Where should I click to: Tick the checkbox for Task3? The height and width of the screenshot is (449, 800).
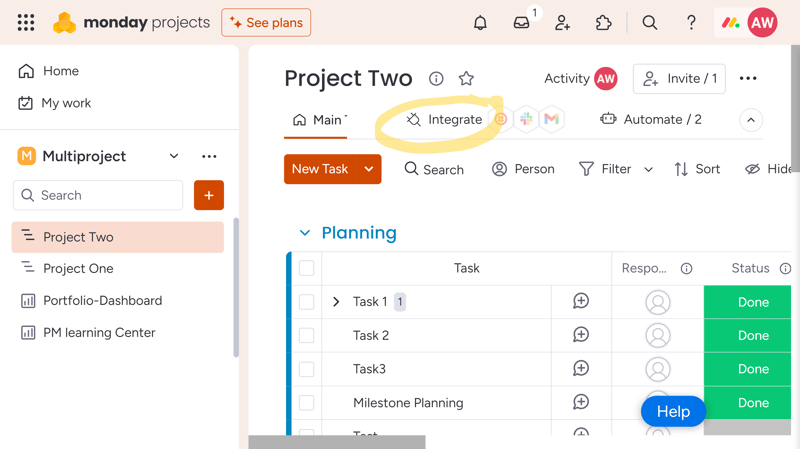306,369
